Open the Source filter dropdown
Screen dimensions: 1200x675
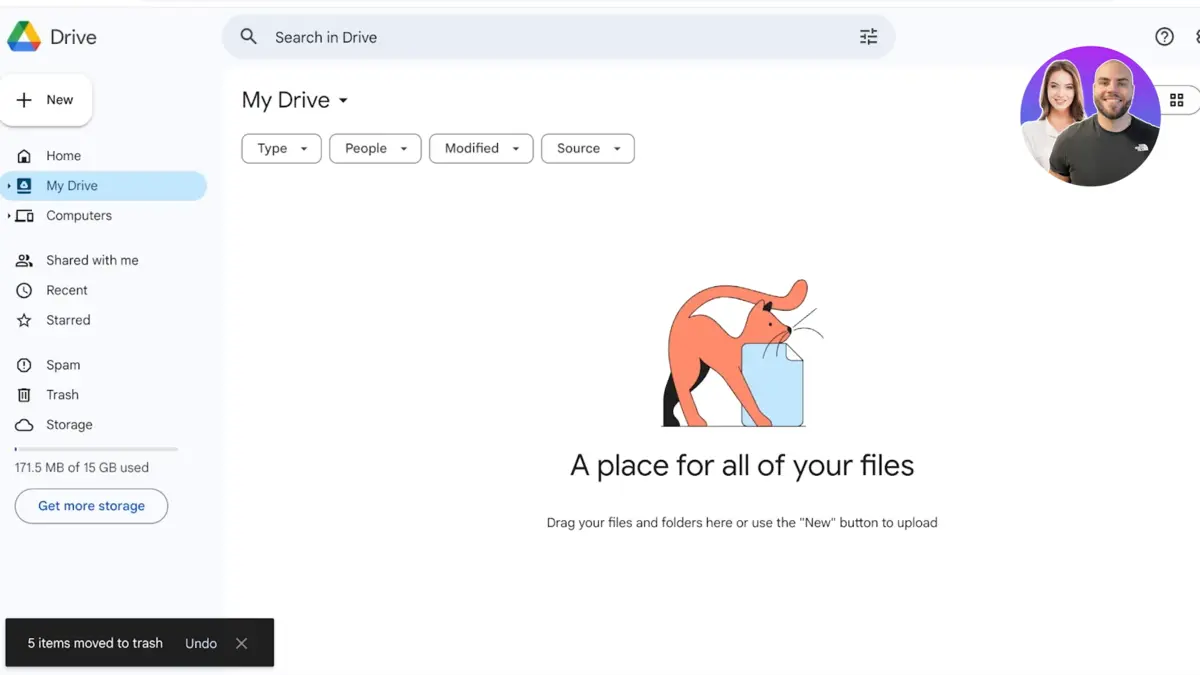(x=588, y=148)
